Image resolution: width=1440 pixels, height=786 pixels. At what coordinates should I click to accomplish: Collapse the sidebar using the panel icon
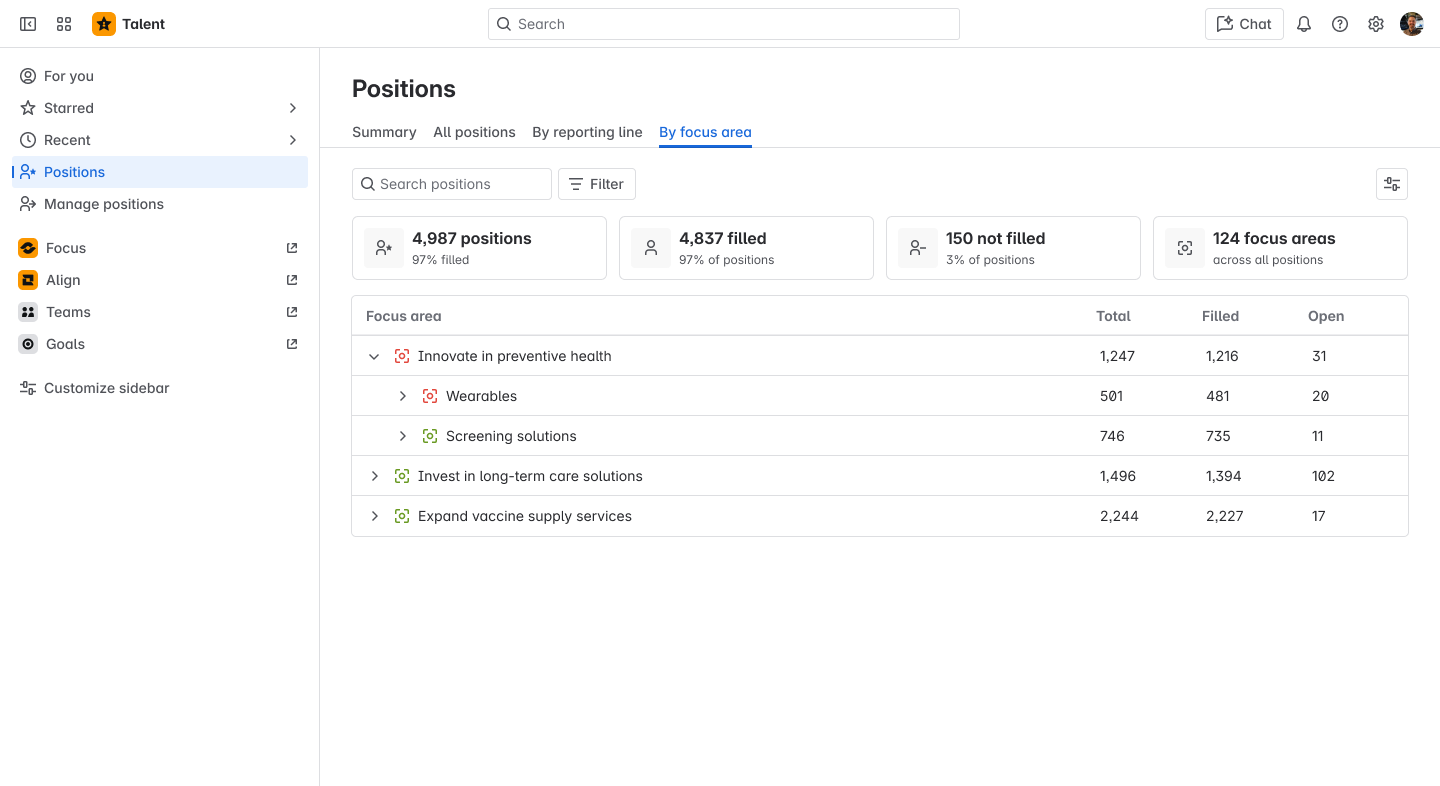coord(28,24)
